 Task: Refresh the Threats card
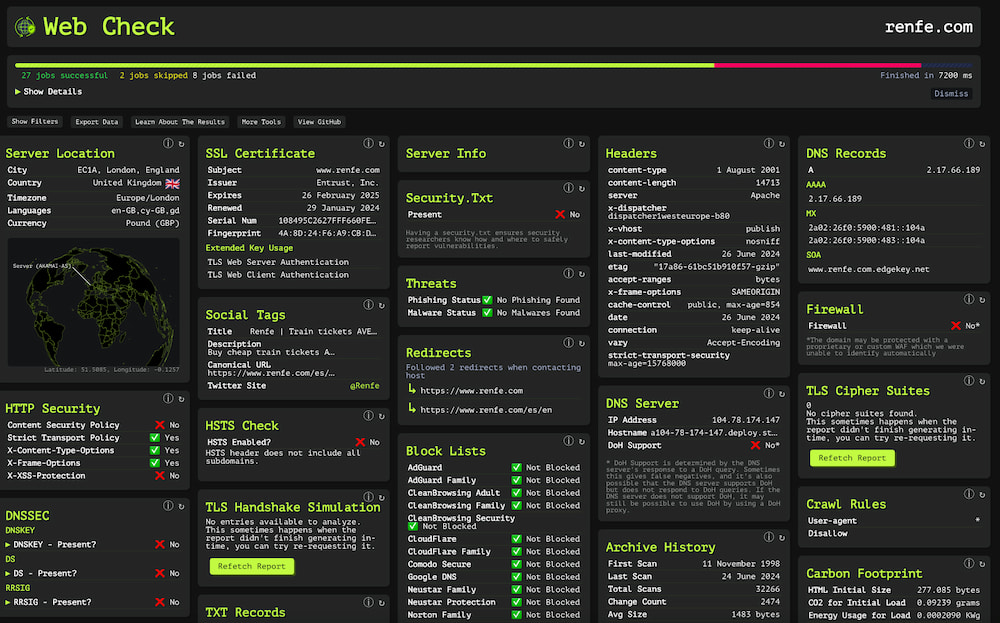(x=582, y=274)
